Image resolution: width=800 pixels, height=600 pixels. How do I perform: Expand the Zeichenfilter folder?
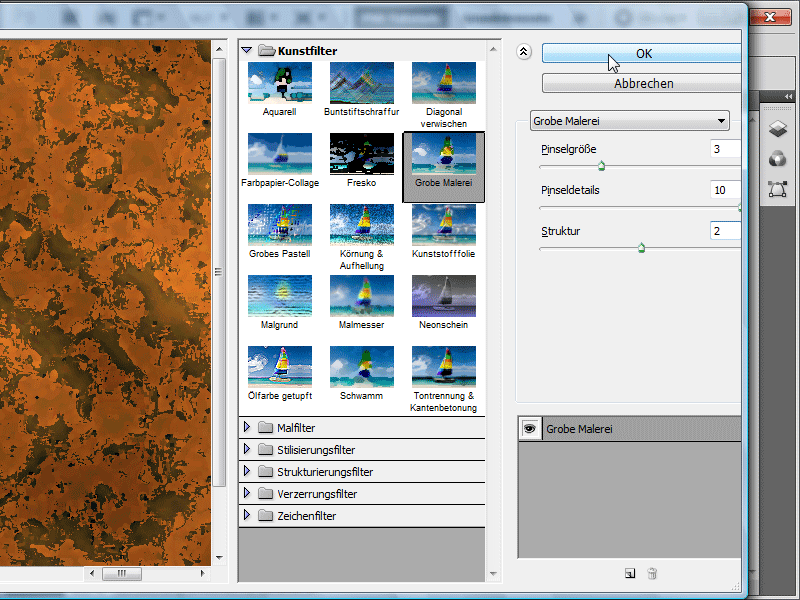tap(247, 515)
